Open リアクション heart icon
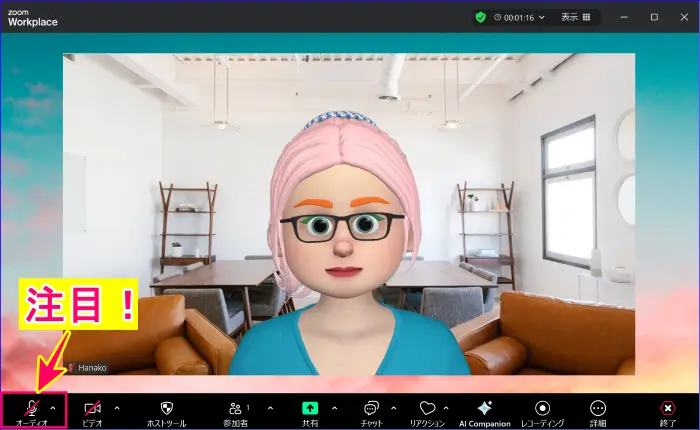This screenshot has width=700, height=430. 427,408
